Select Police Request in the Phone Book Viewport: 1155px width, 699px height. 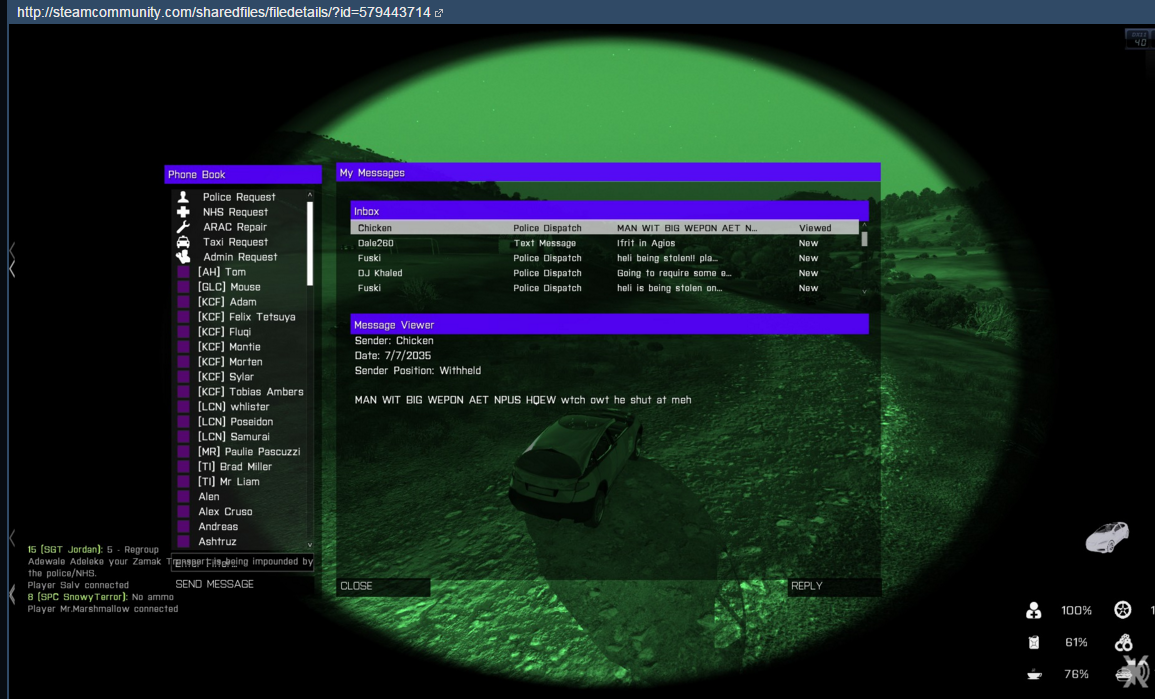(x=239, y=197)
